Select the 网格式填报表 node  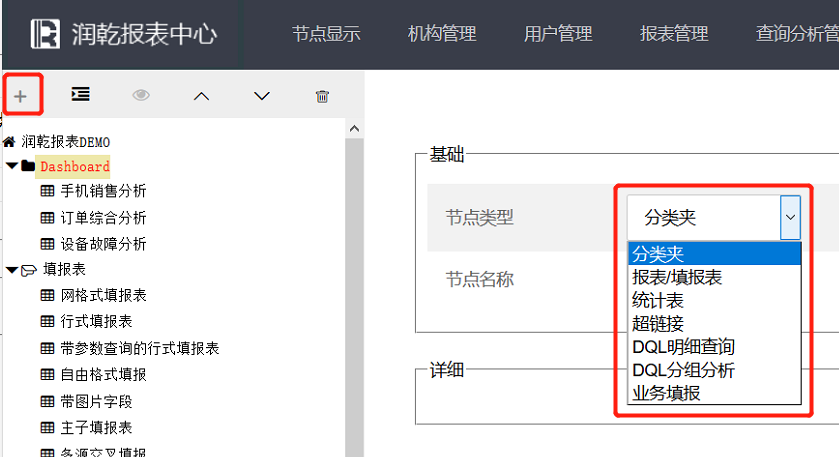(x=103, y=295)
